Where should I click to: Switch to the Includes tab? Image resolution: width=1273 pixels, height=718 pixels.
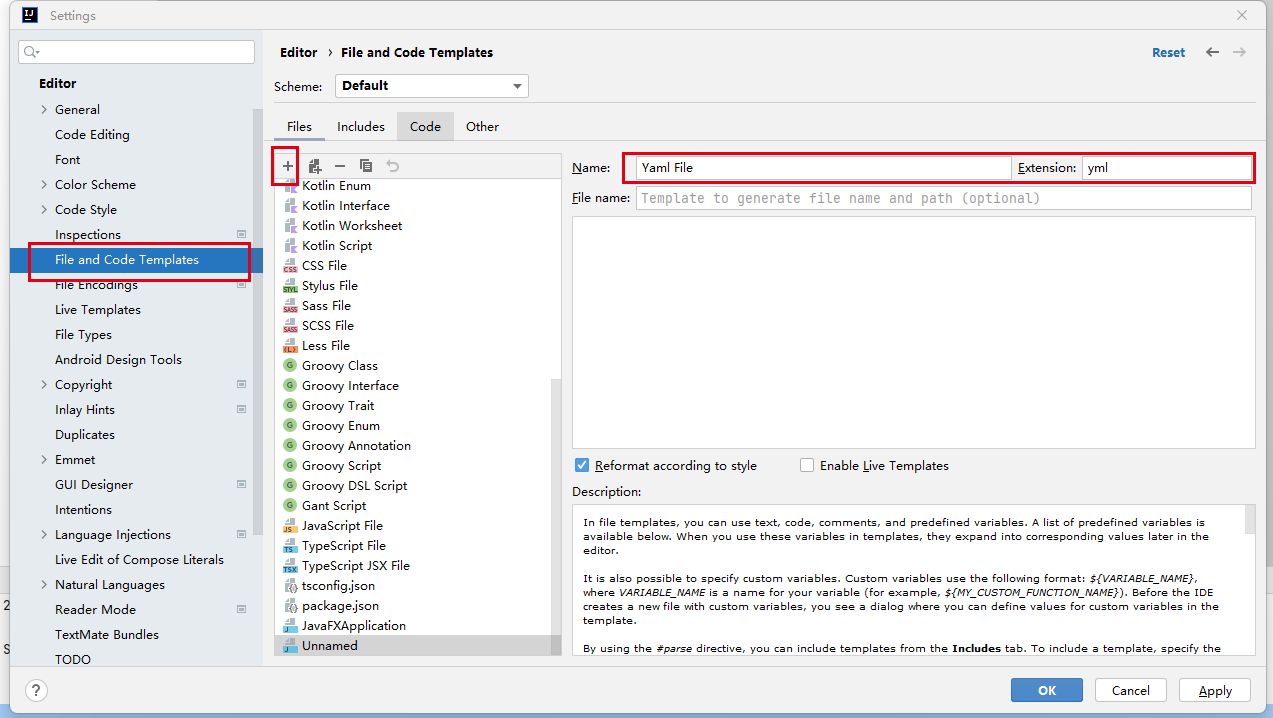pos(361,126)
